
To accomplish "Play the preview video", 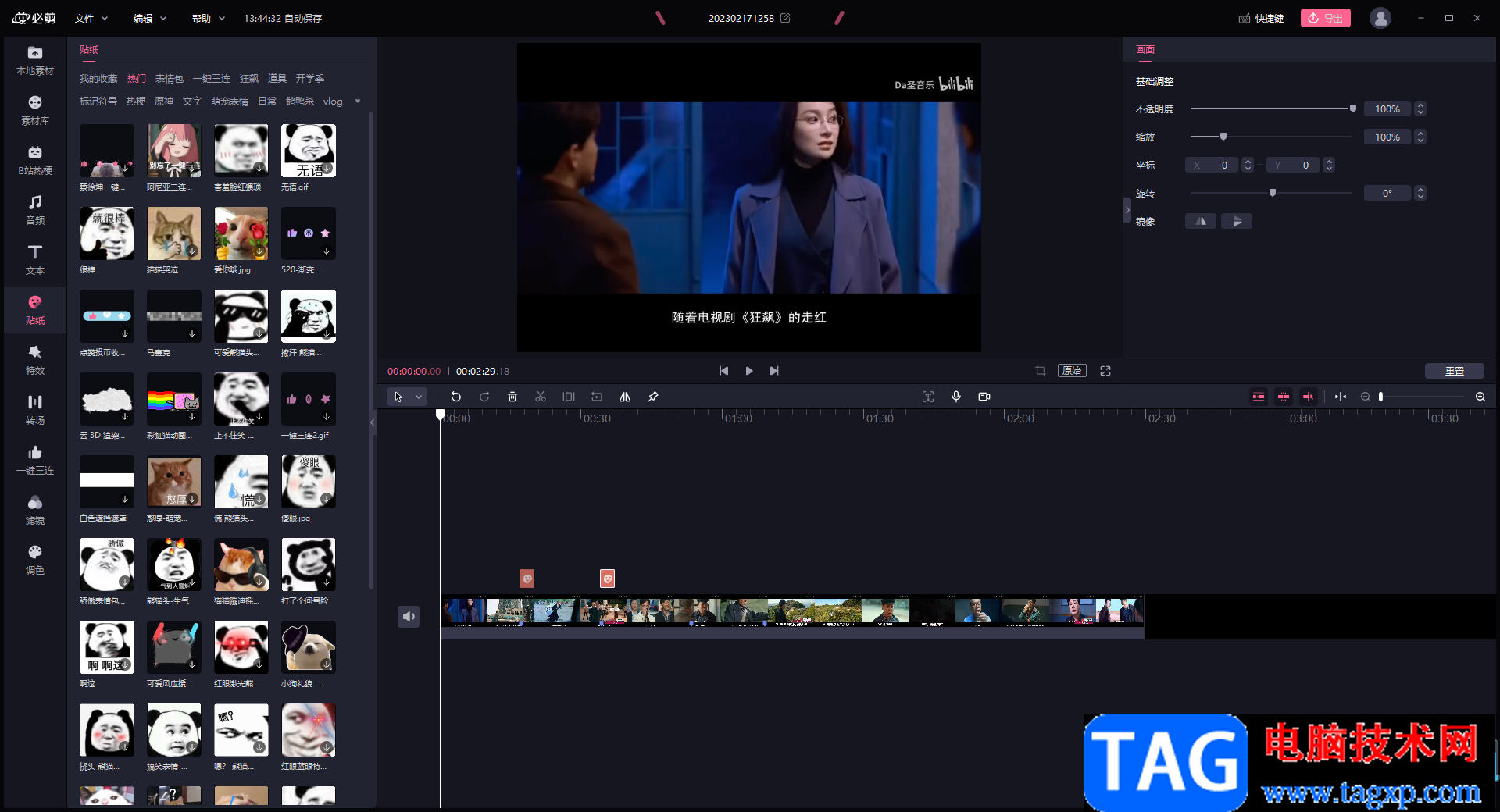I will point(749,371).
